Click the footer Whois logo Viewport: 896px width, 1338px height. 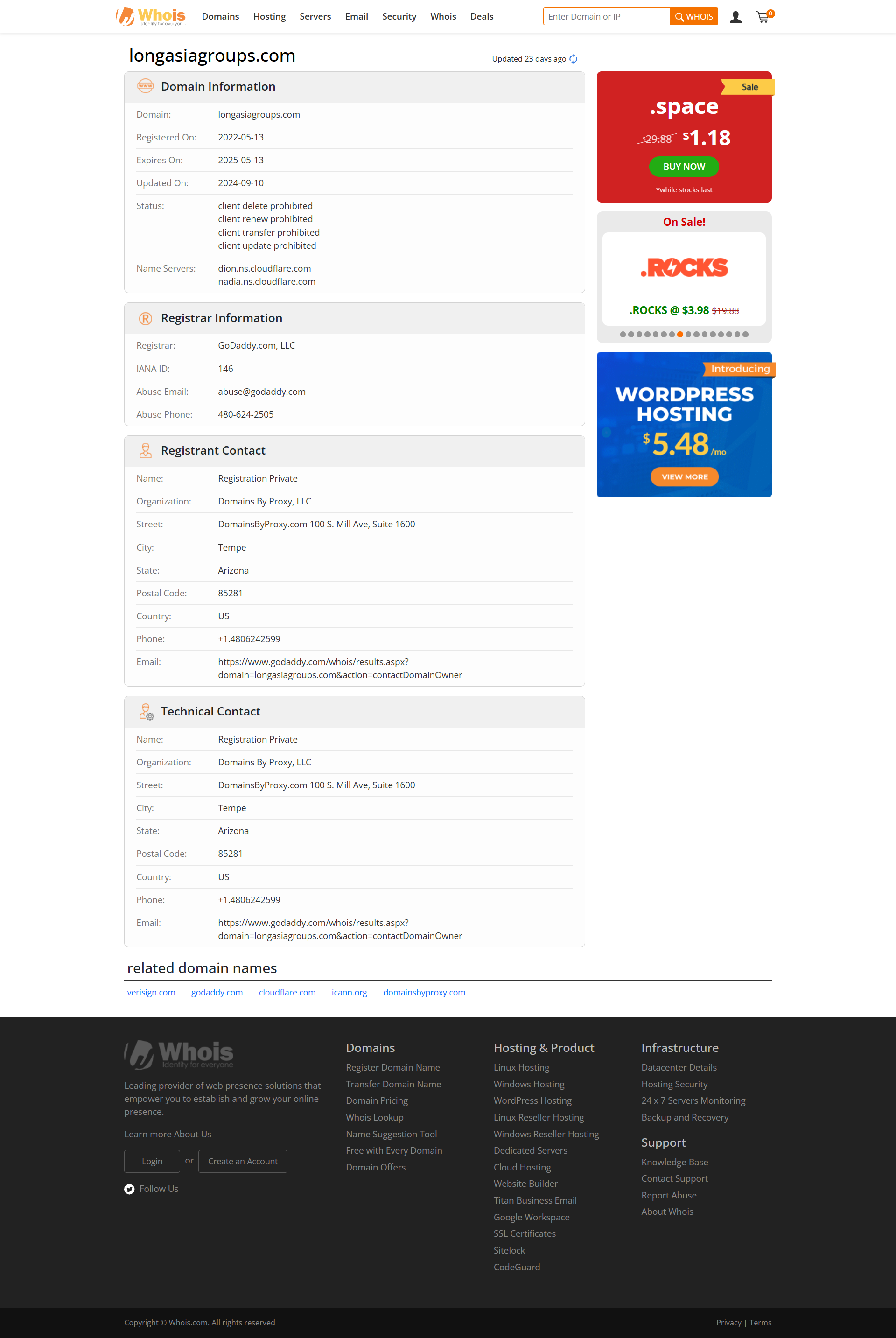(179, 1055)
